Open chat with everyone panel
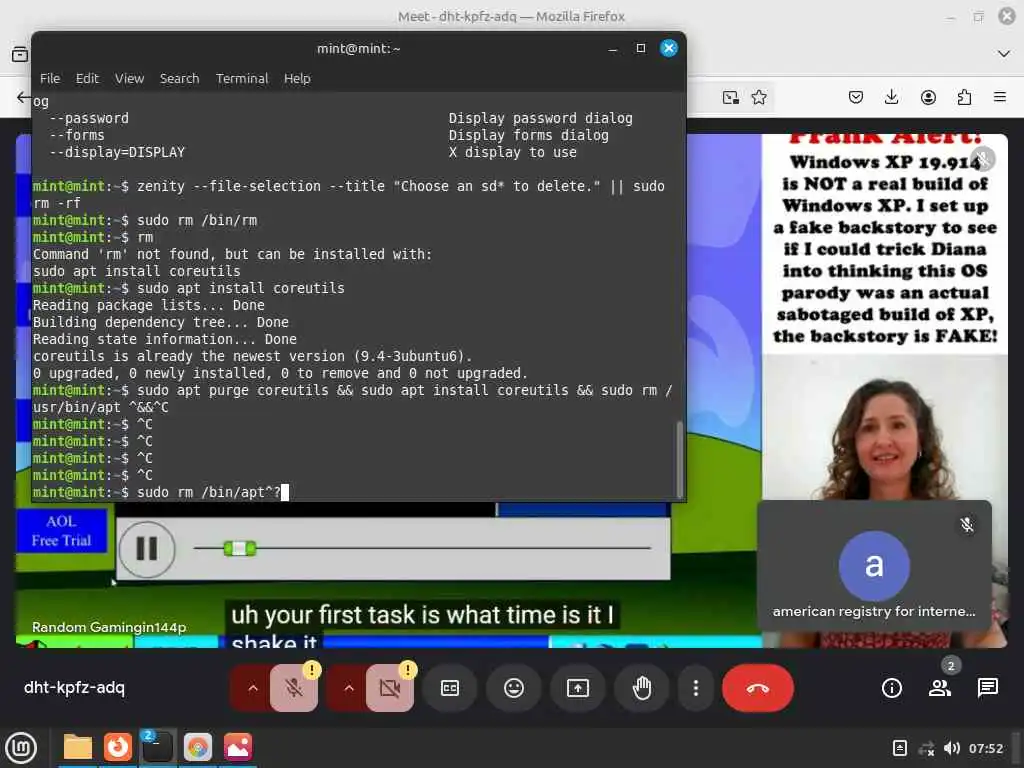The width and height of the screenshot is (1024, 768). pyautogui.click(x=987, y=688)
